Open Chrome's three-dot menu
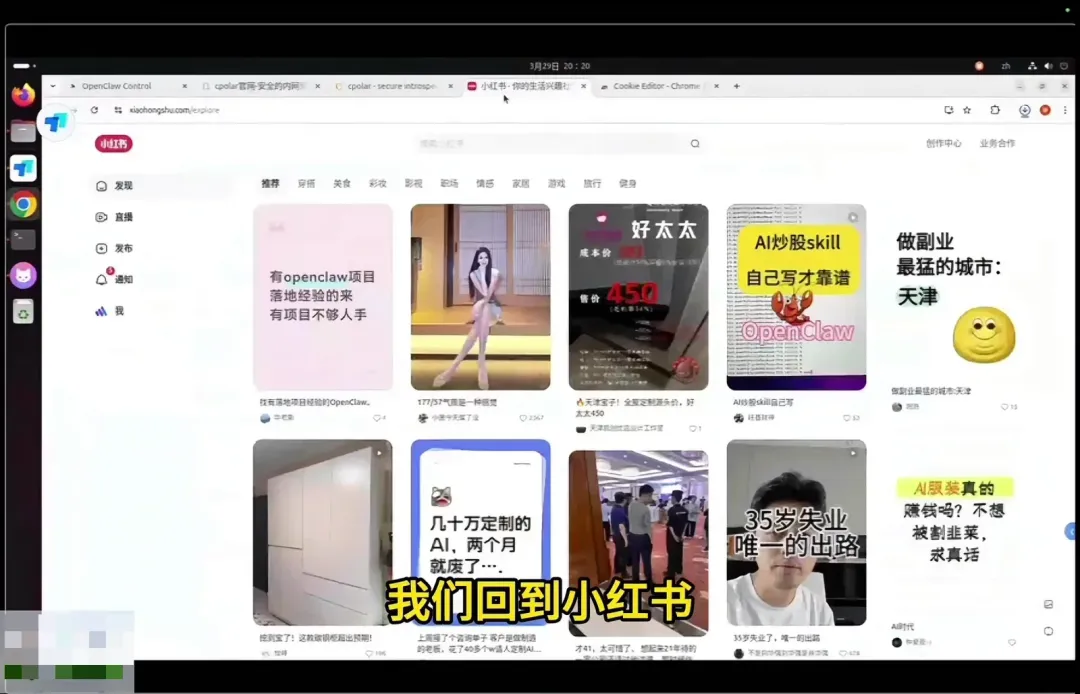The height and width of the screenshot is (694, 1080). pyautogui.click(x=1065, y=110)
